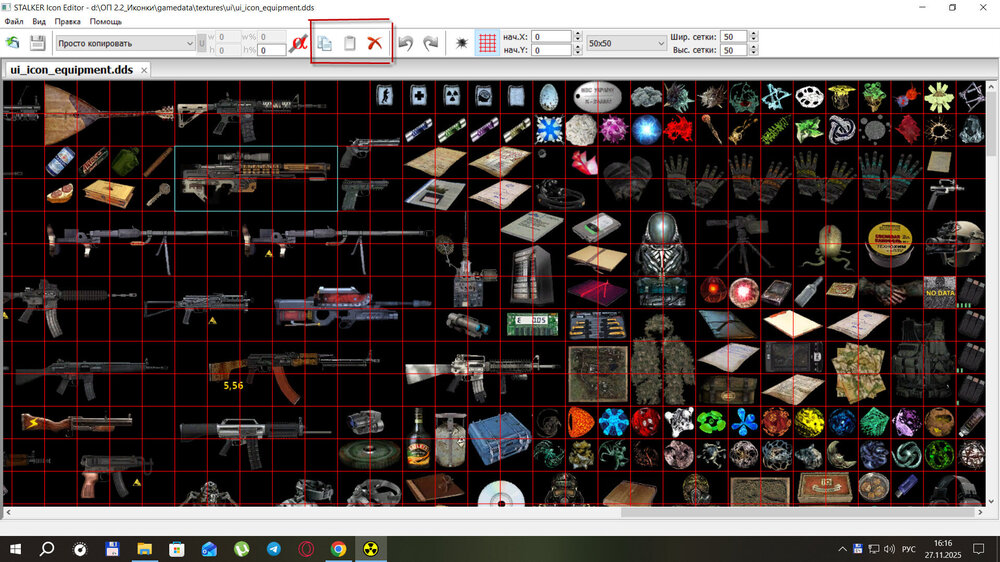Viewport: 1000px width, 562px height.
Task: Open the Файл menu
Action: [14, 21]
